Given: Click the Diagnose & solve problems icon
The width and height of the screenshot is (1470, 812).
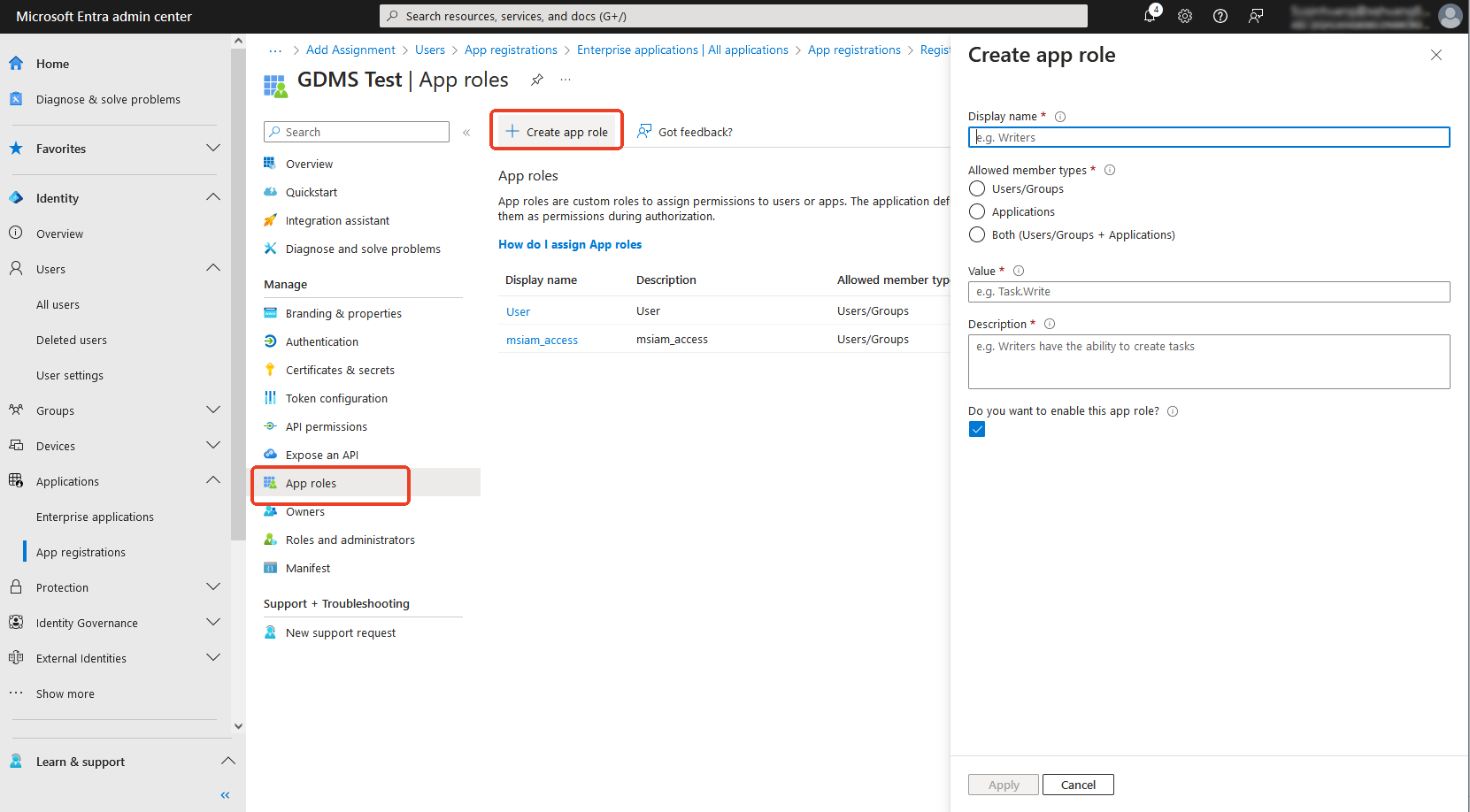Looking at the screenshot, I should (16, 99).
